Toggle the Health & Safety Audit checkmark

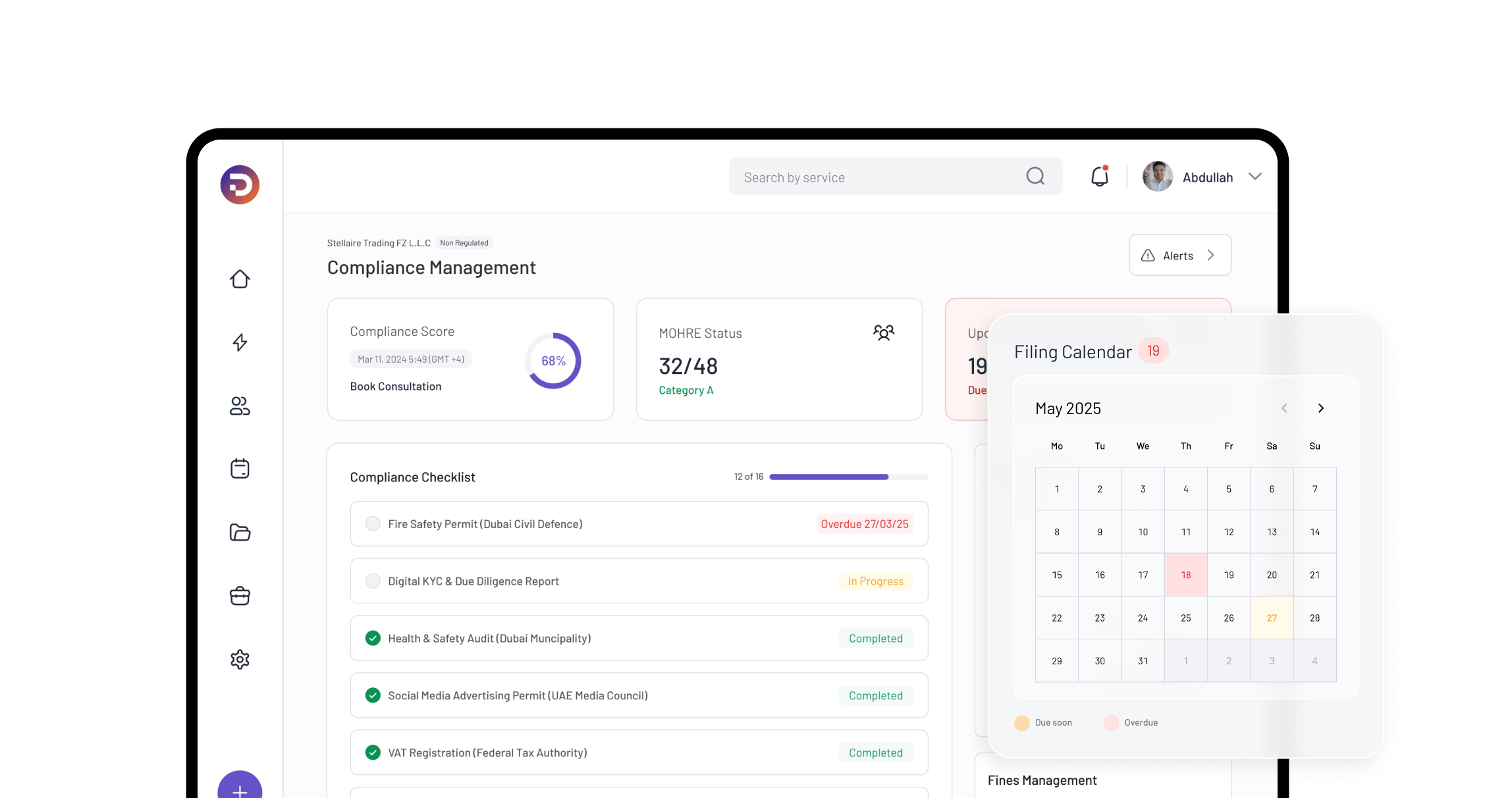[373, 638]
